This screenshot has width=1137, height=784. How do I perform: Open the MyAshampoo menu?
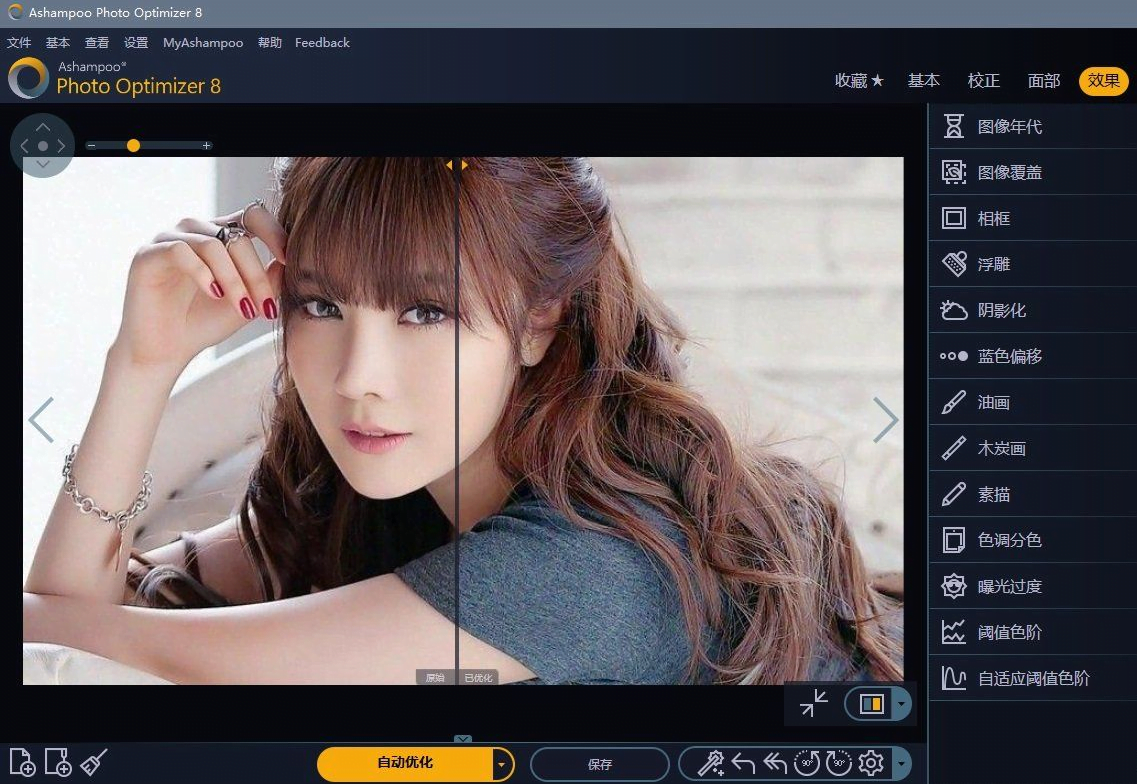click(x=203, y=43)
